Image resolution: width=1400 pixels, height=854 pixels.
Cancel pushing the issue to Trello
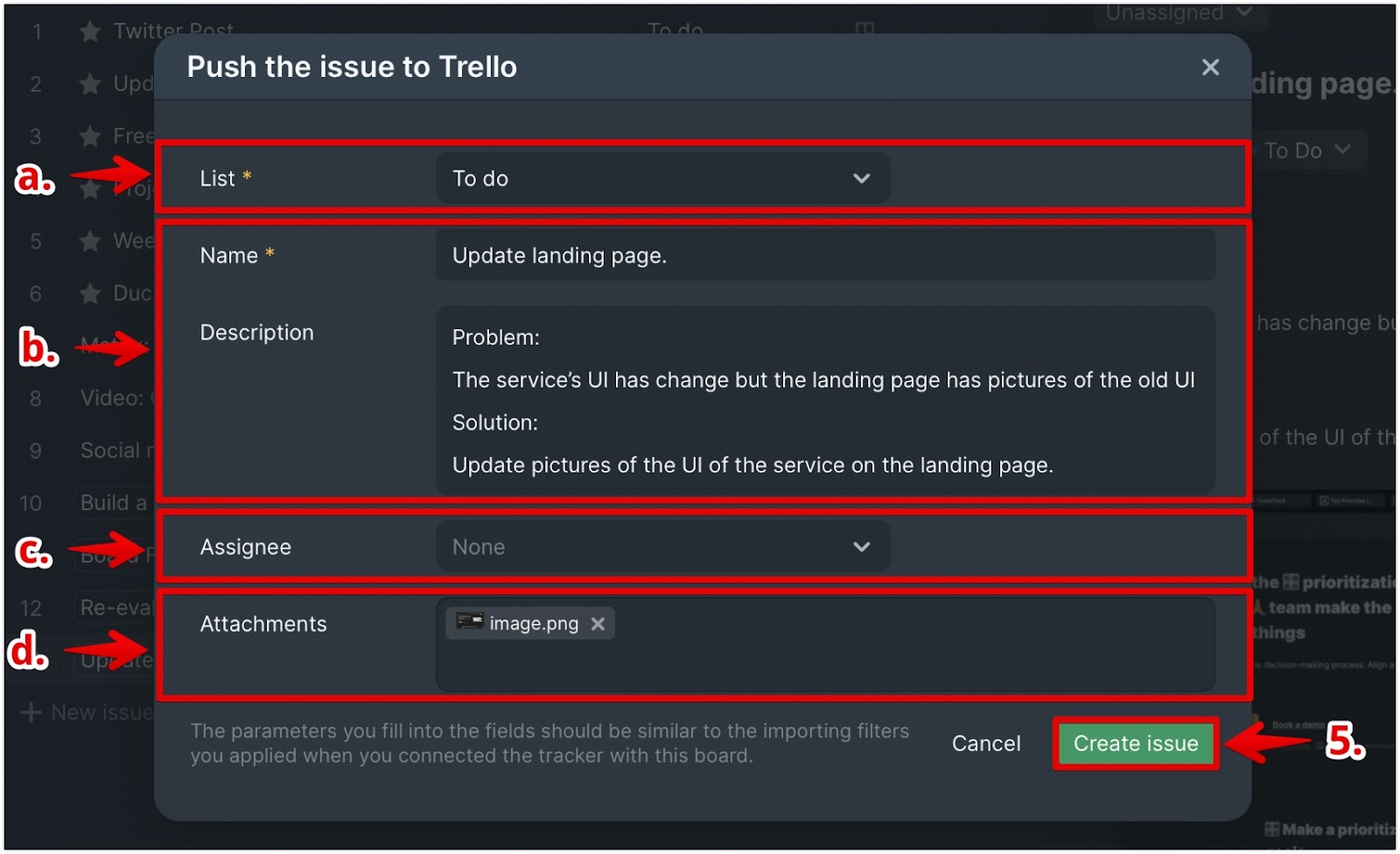point(986,744)
